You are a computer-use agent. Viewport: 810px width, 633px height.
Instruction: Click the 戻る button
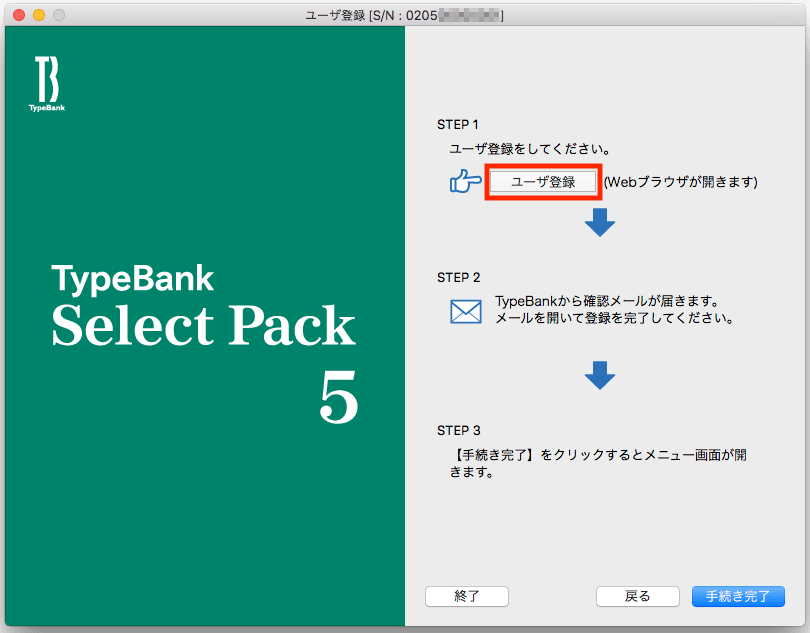click(637, 596)
